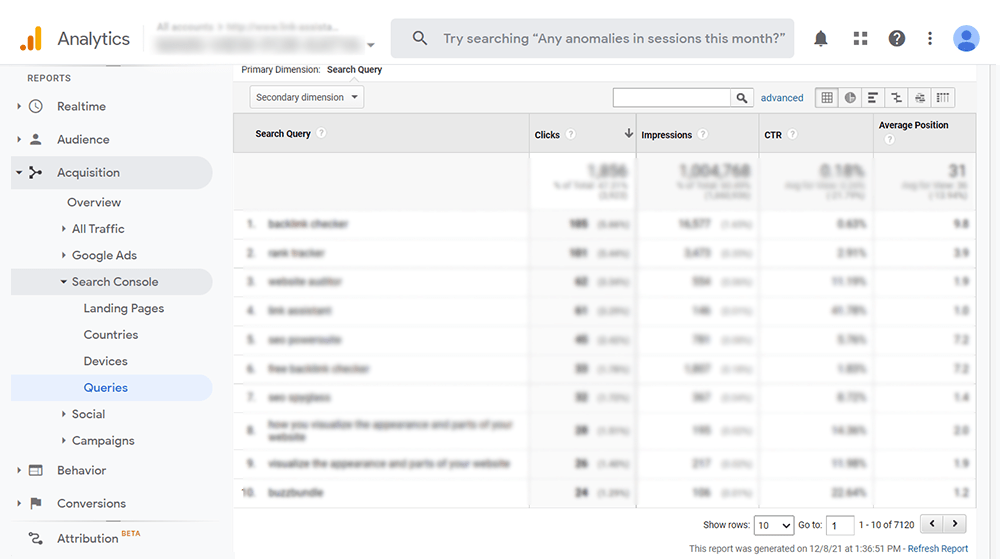Image resolution: width=1000 pixels, height=559 pixels.
Task: Expand the Audience reports section
Action: click(x=83, y=140)
